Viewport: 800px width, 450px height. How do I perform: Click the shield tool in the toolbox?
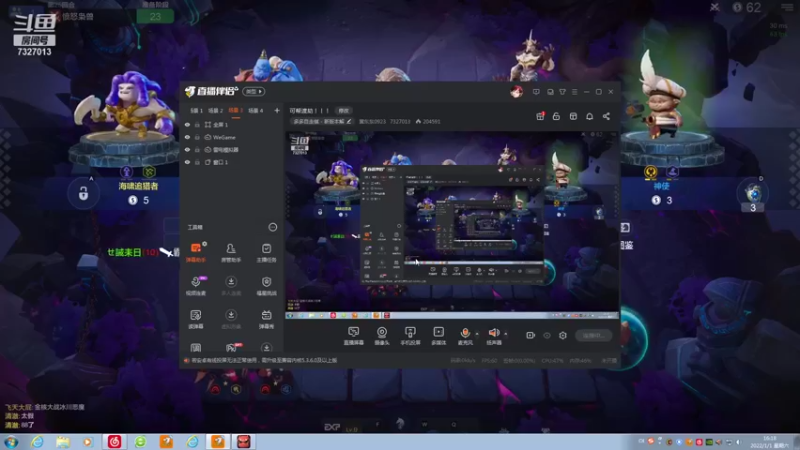click(266, 286)
